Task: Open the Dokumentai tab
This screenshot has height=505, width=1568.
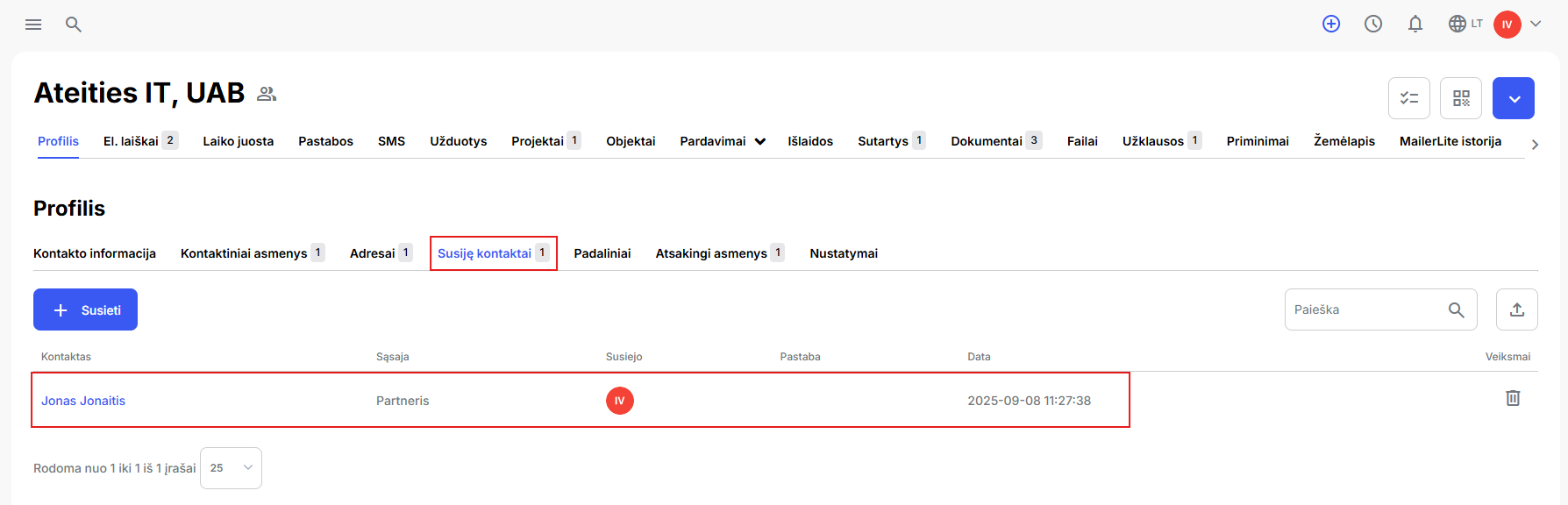Action: 996,141
